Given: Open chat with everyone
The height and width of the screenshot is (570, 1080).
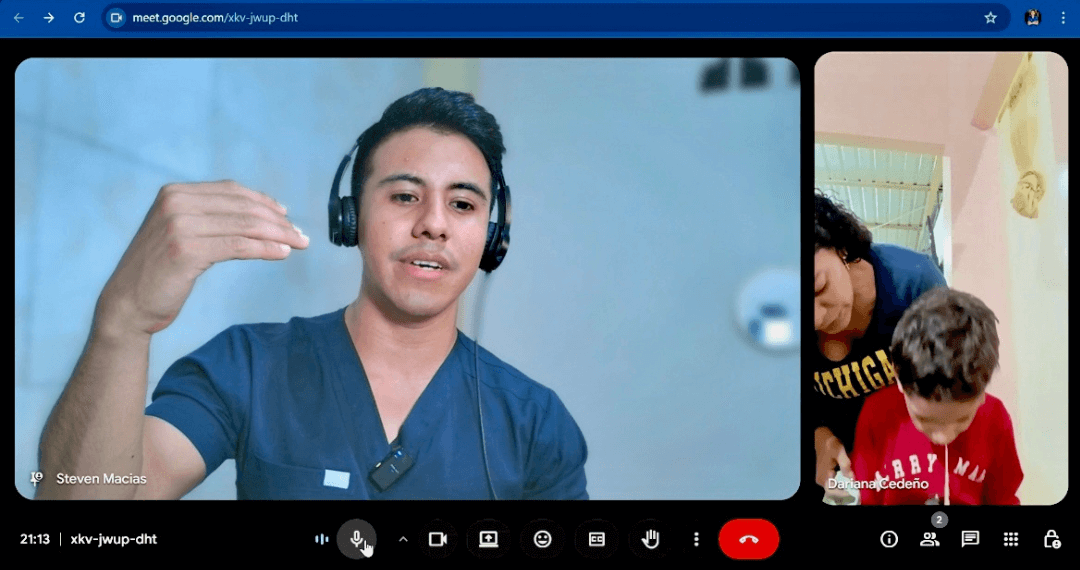Looking at the screenshot, I should click(970, 539).
